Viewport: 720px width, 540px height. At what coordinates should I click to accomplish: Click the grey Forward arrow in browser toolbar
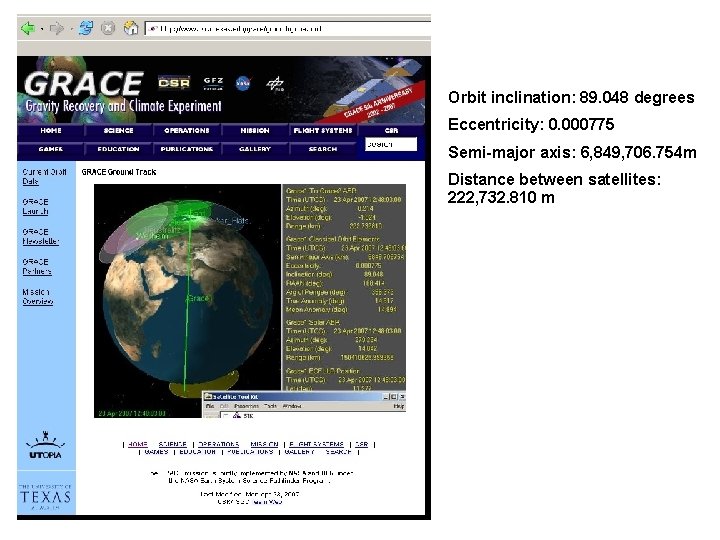coord(56,28)
